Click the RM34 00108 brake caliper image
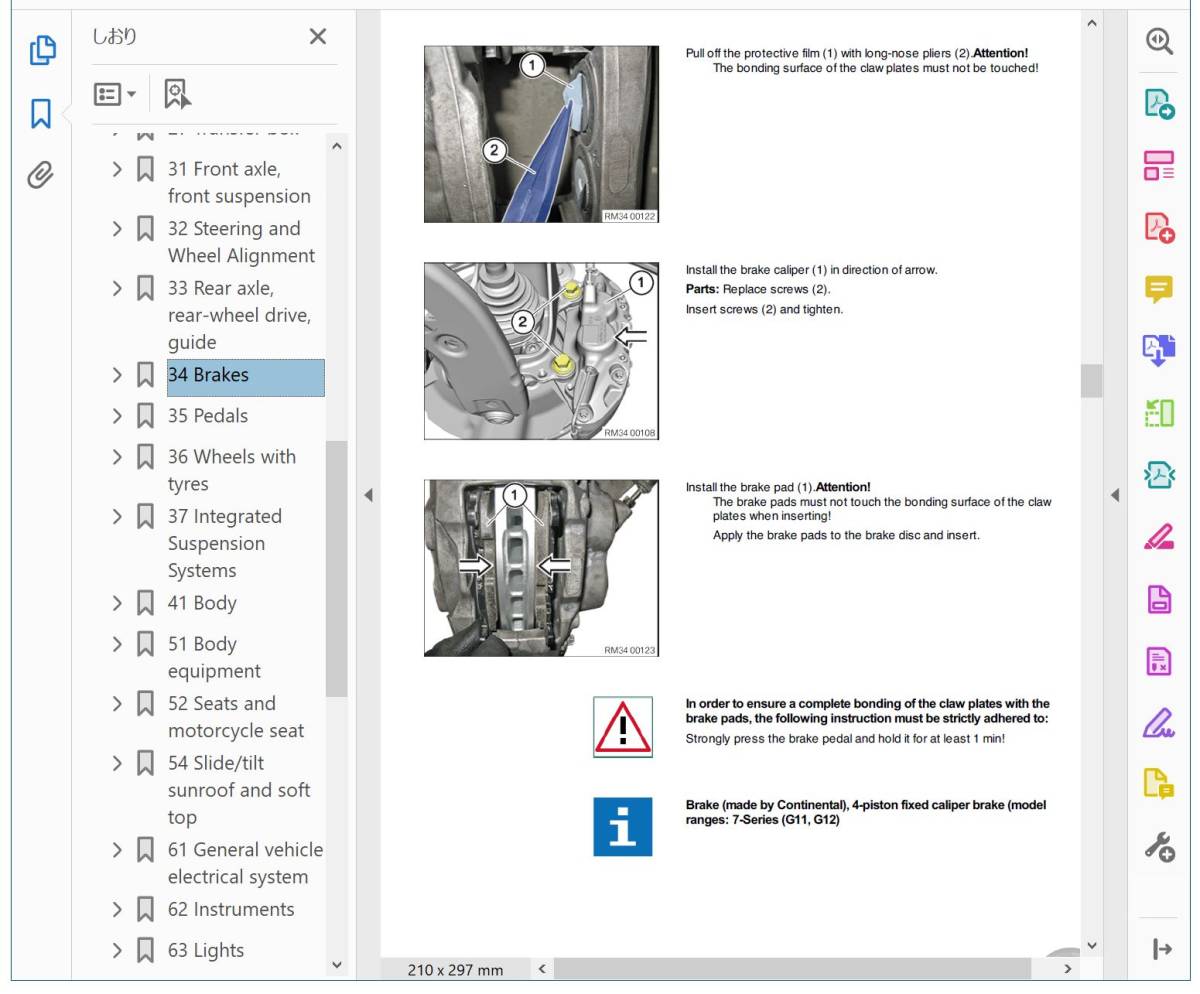The image size is (1200, 994). [541, 351]
